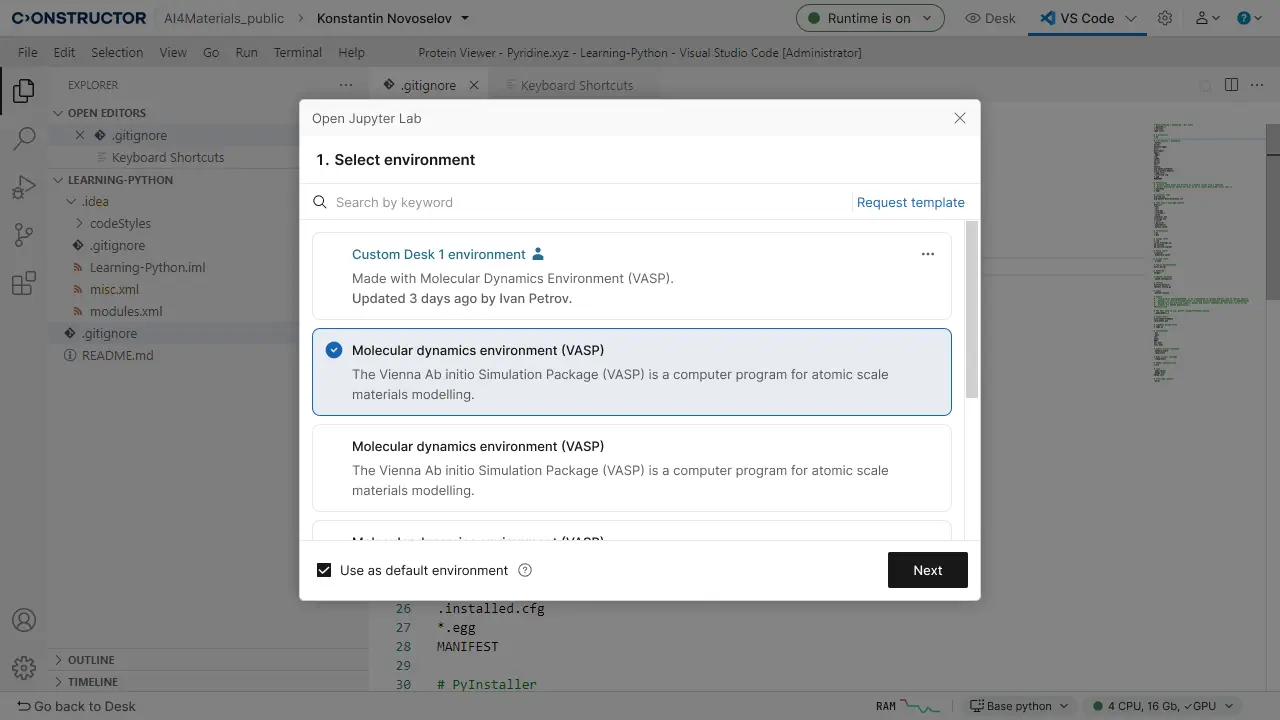Uncheck Use as default environment checkbox
This screenshot has height=720, width=1280.
[x=324, y=570]
